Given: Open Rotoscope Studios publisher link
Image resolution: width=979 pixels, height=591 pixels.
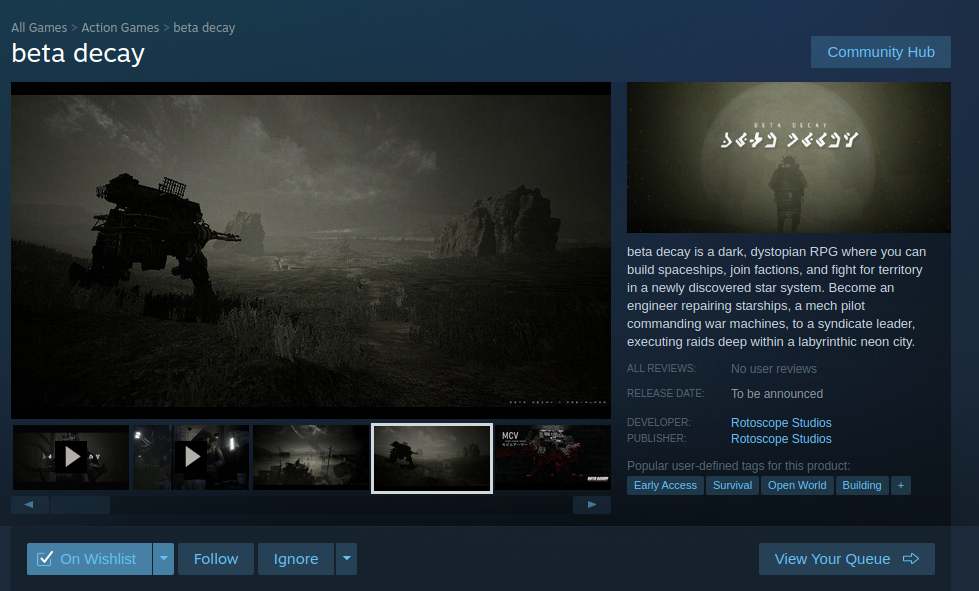Looking at the screenshot, I should coord(781,439).
